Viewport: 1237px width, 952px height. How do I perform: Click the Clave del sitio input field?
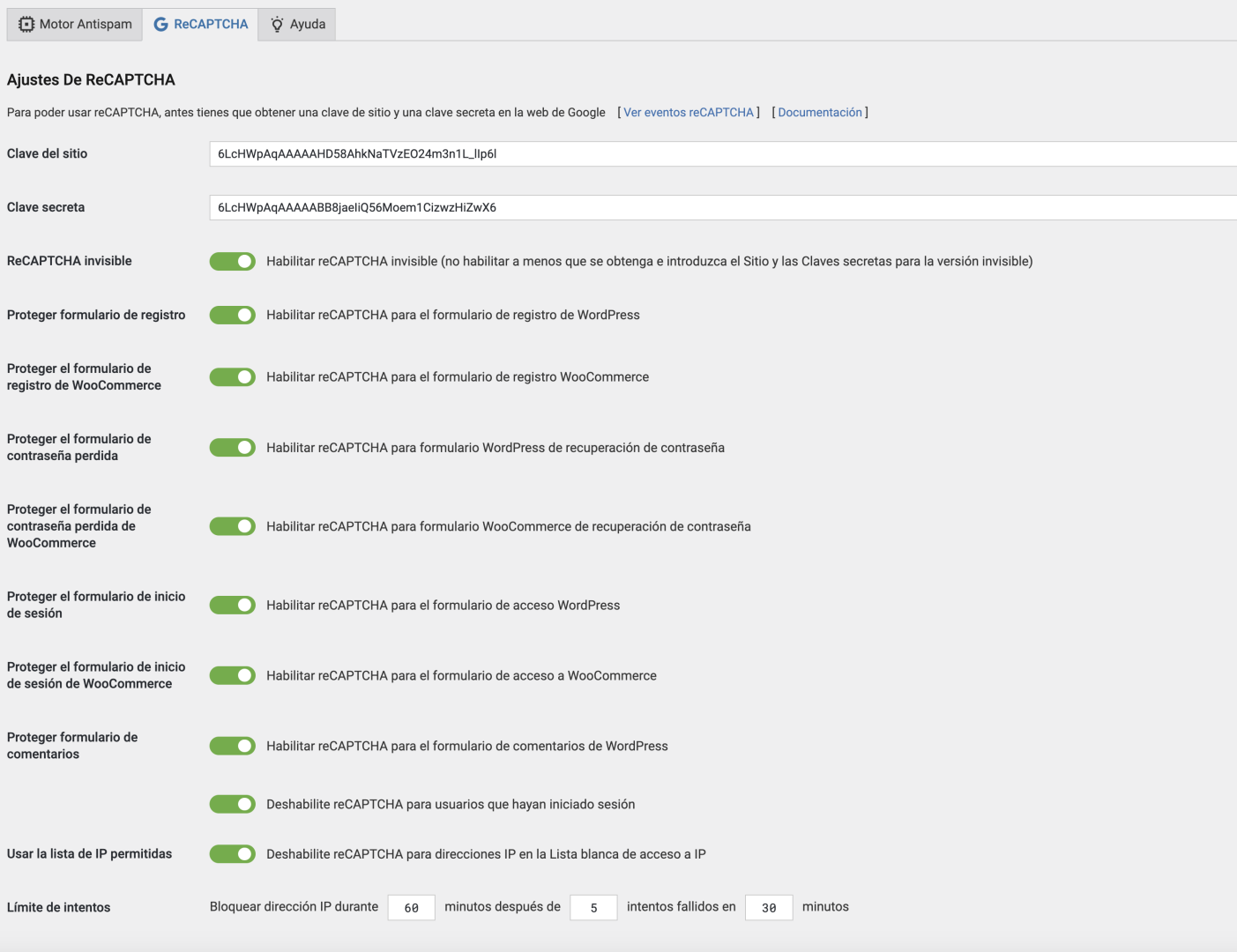(723, 154)
